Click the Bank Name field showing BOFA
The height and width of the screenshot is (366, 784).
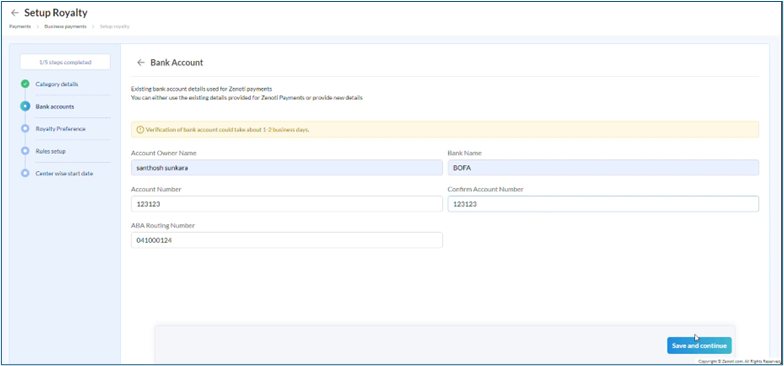click(603, 168)
